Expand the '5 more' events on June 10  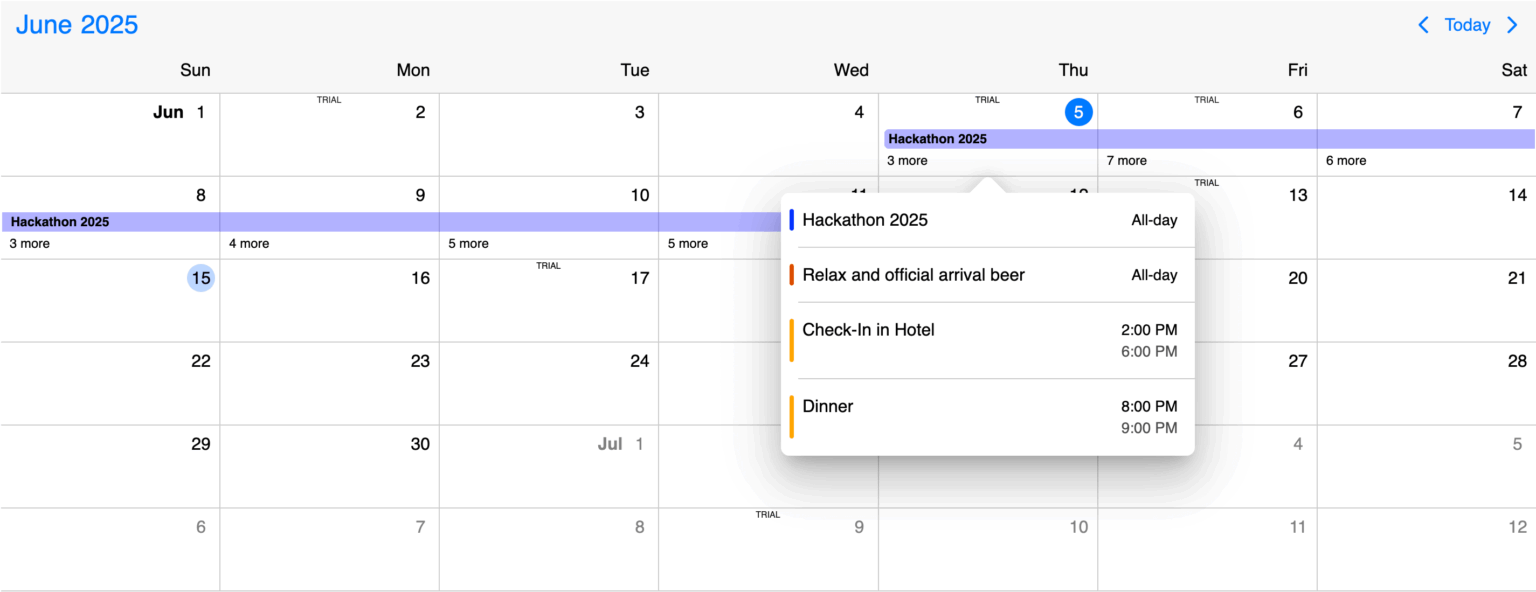pyautogui.click(x=468, y=243)
